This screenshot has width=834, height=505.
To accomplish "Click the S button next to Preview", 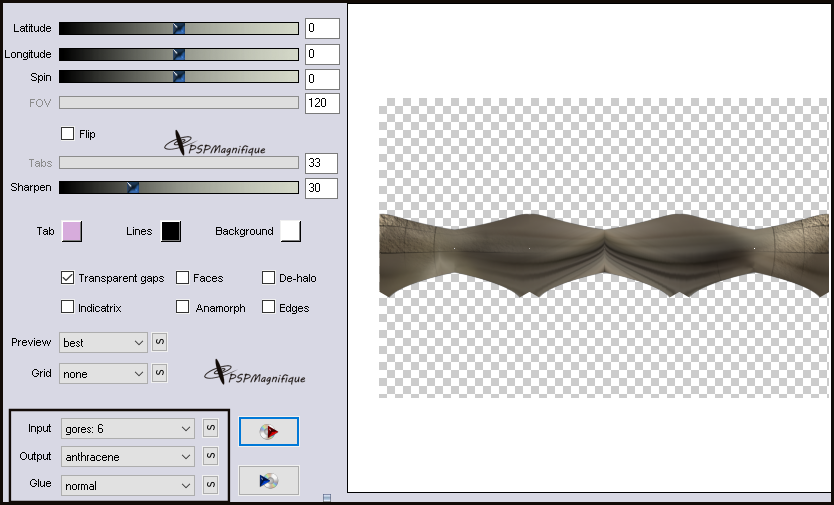I will pos(160,342).
